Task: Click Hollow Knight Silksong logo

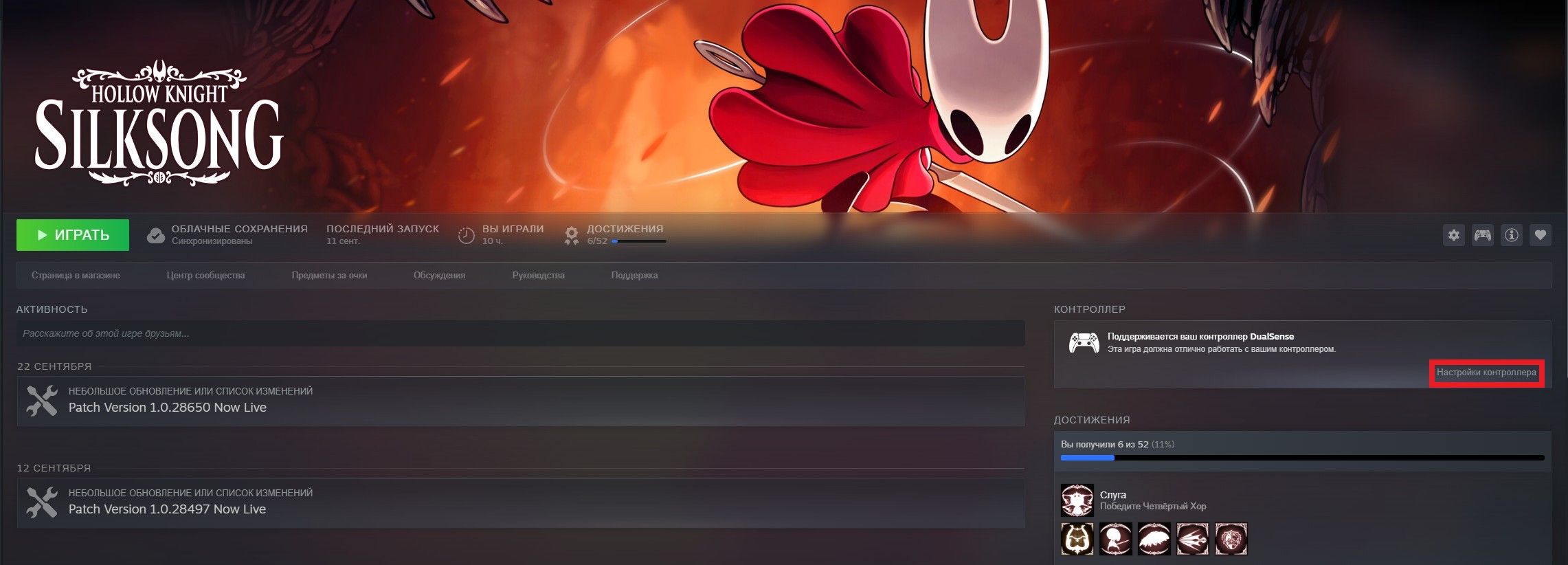Action: point(159,124)
